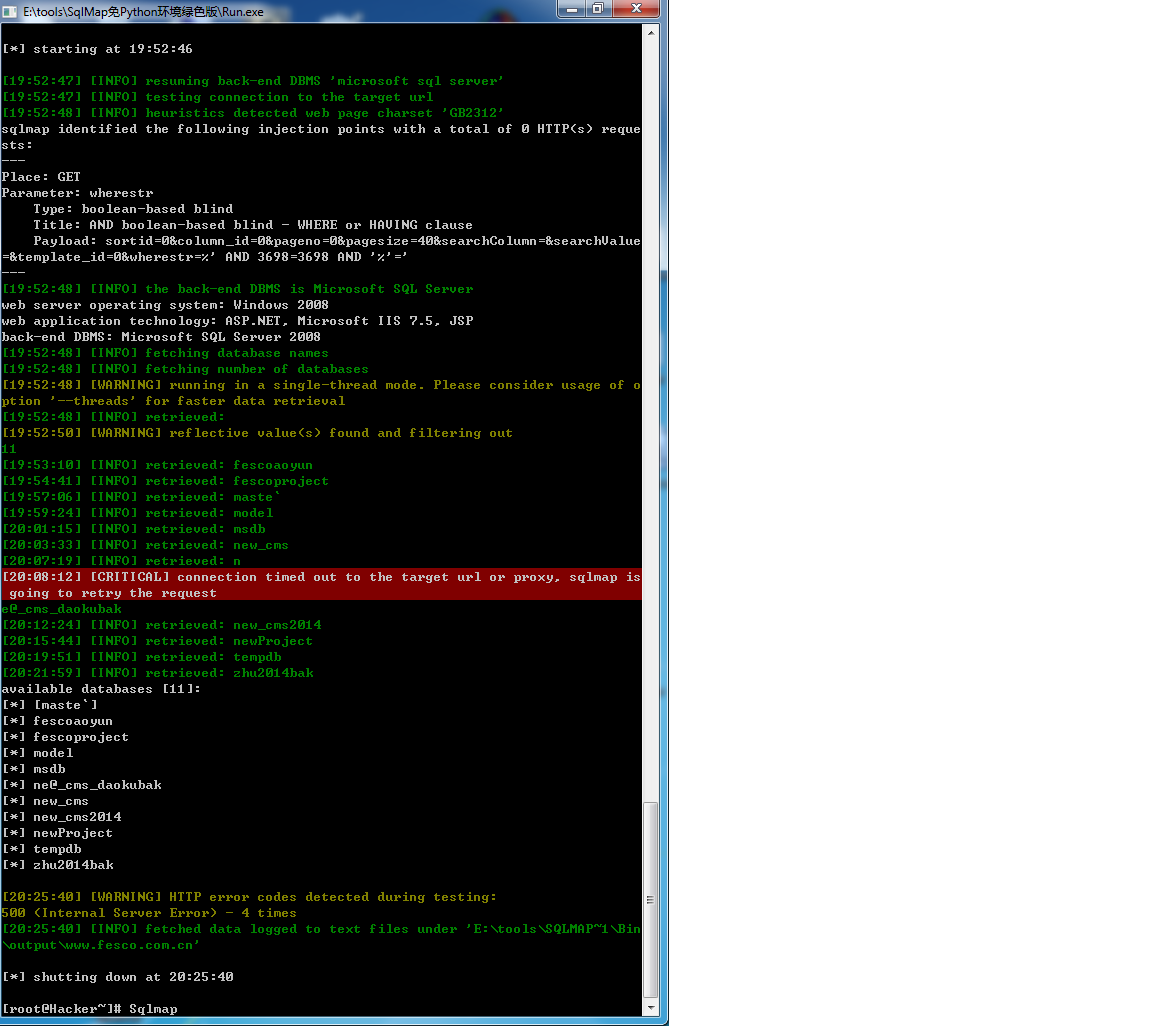Click 'shutting down at 20:25:40' line
Screen dimensions: 1152x1026
[x=118, y=977]
